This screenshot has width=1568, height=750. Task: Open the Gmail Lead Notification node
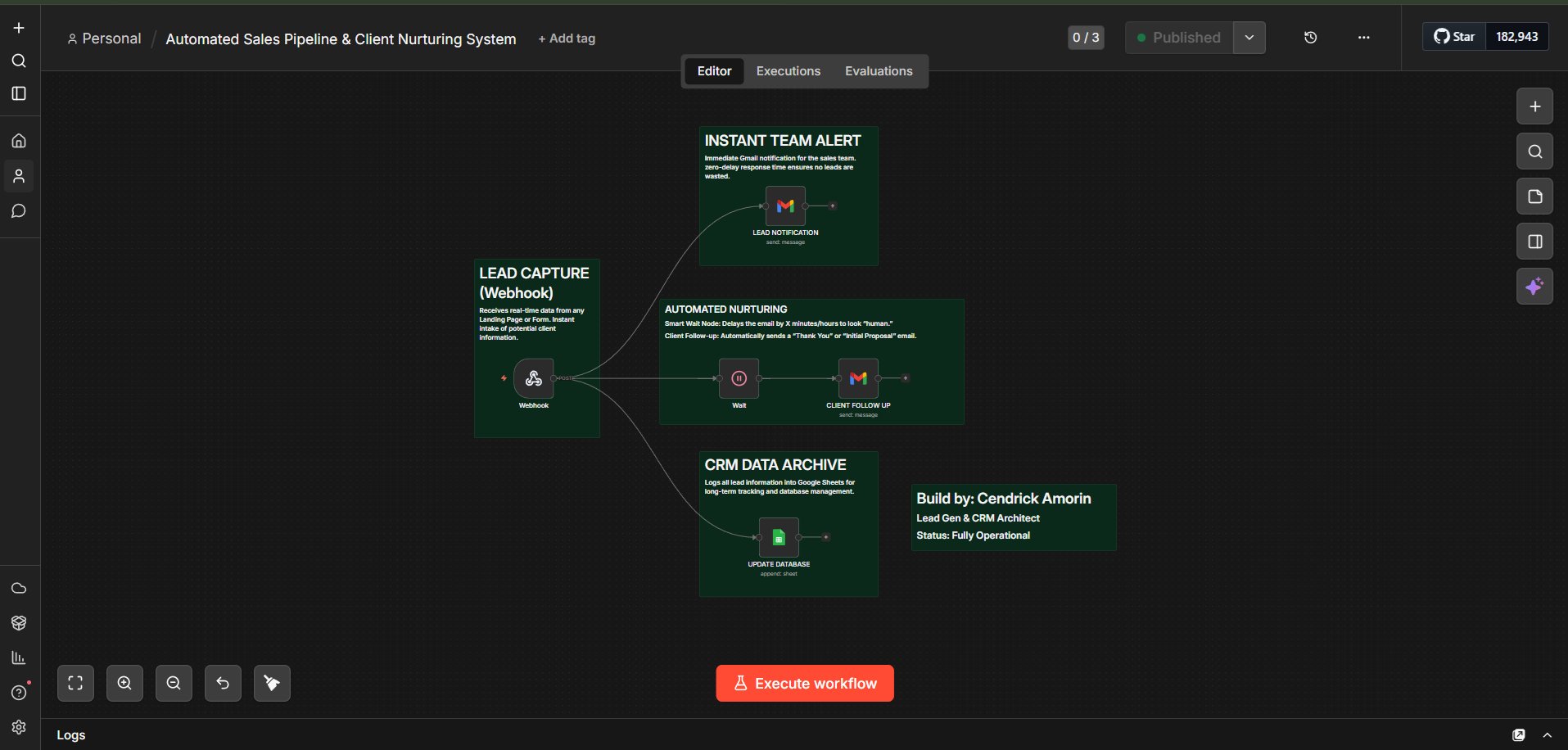(x=784, y=206)
